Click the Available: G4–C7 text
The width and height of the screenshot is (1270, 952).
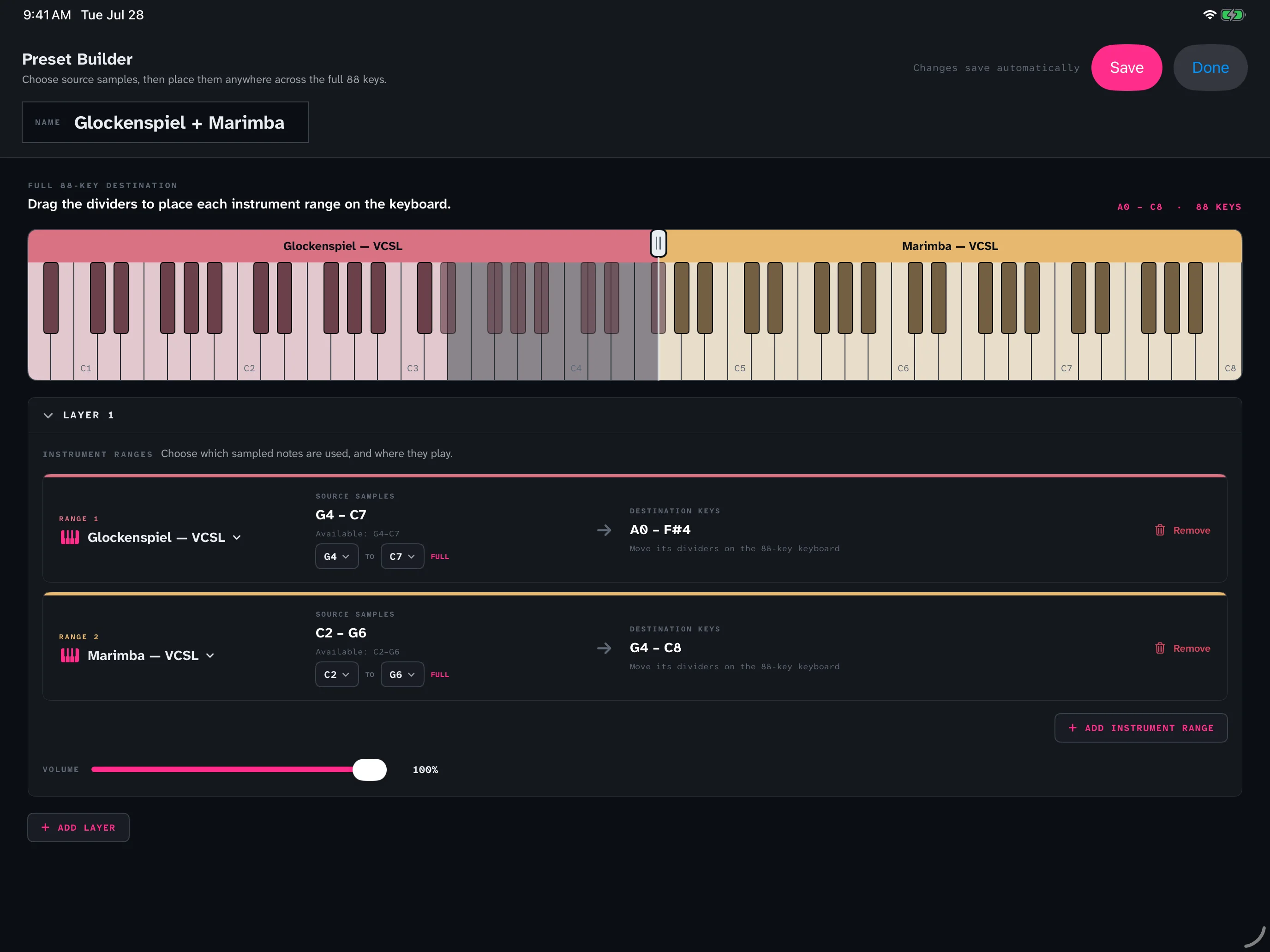357,534
